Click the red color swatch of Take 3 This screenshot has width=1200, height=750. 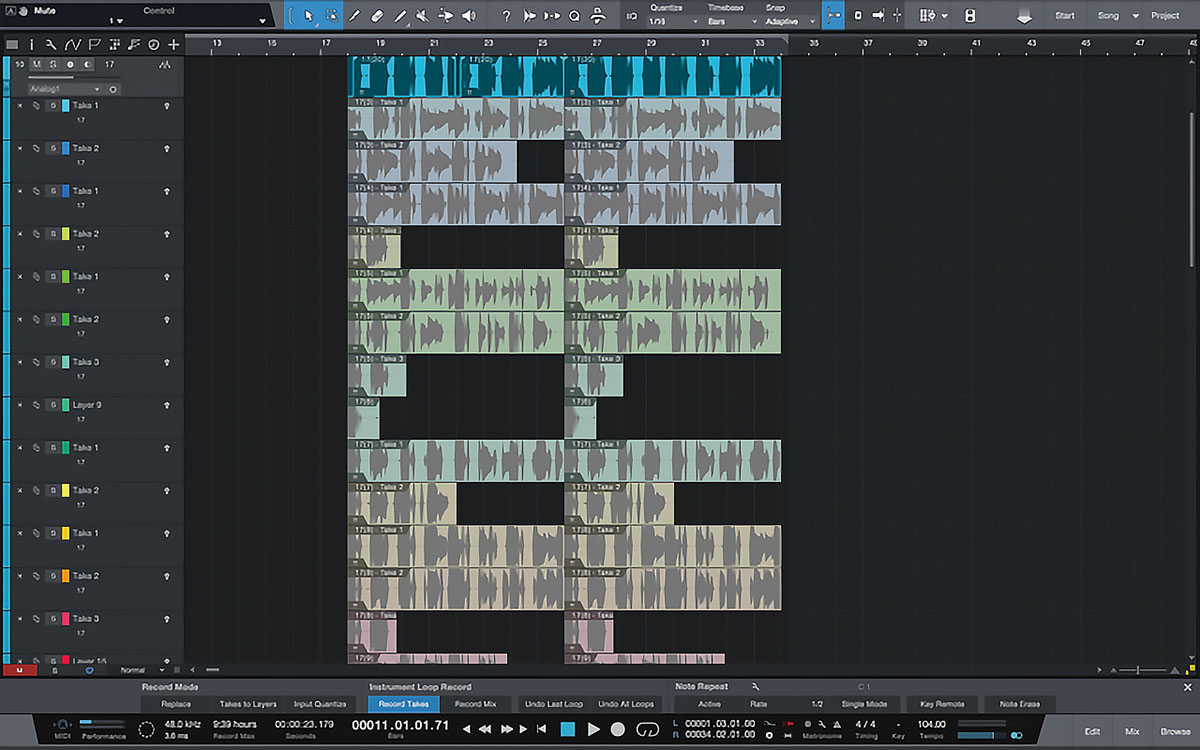click(65, 619)
